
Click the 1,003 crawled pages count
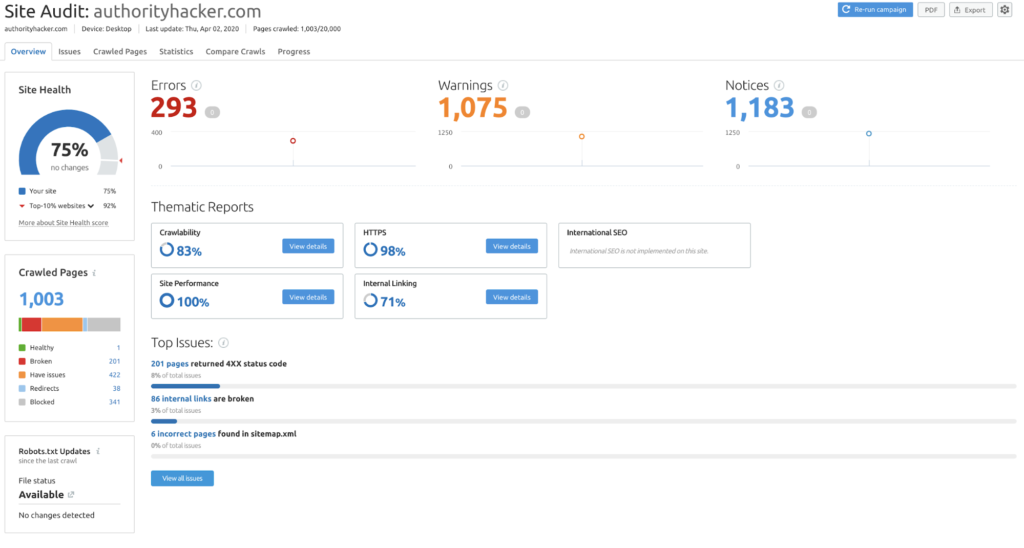tap(41, 299)
